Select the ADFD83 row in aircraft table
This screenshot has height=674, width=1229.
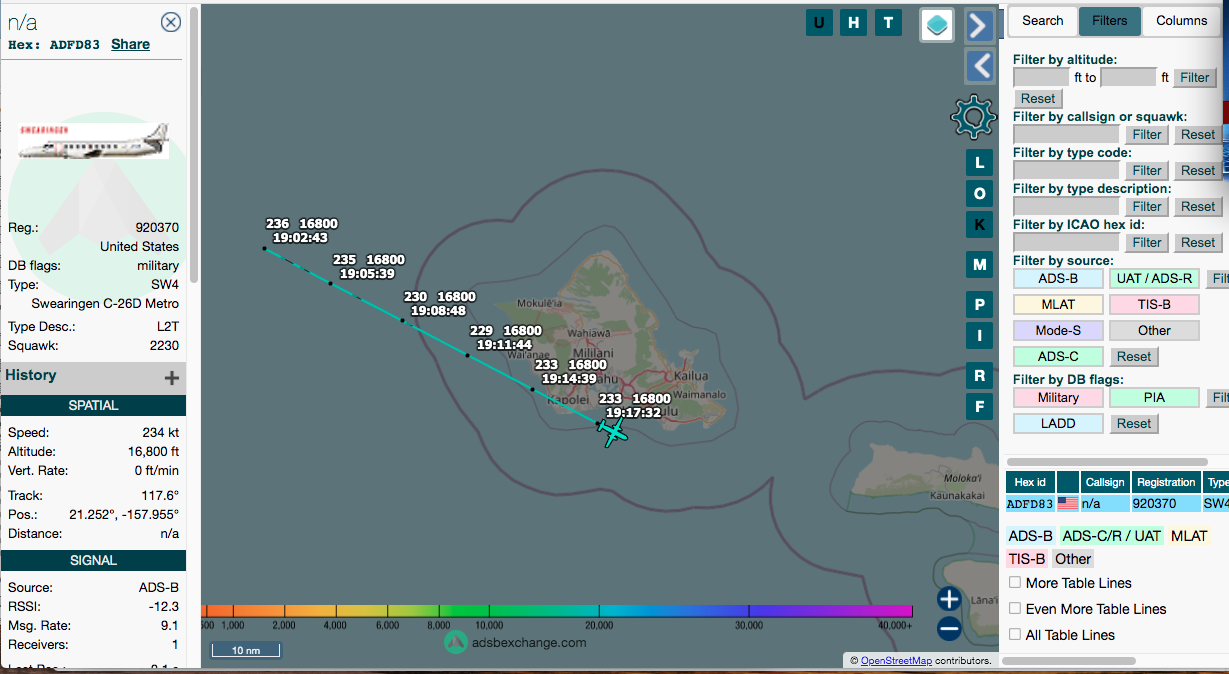point(1117,504)
